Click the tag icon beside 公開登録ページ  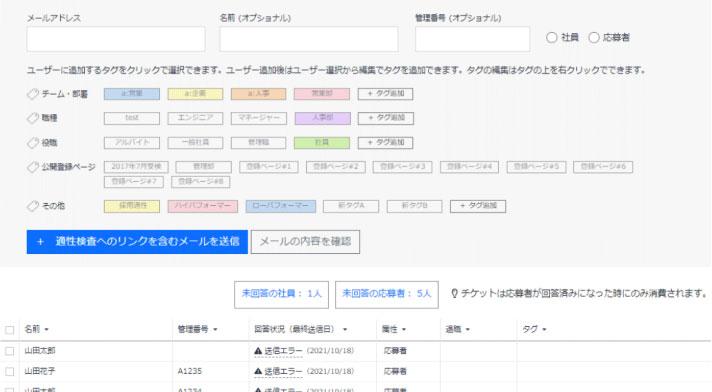point(33,167)
